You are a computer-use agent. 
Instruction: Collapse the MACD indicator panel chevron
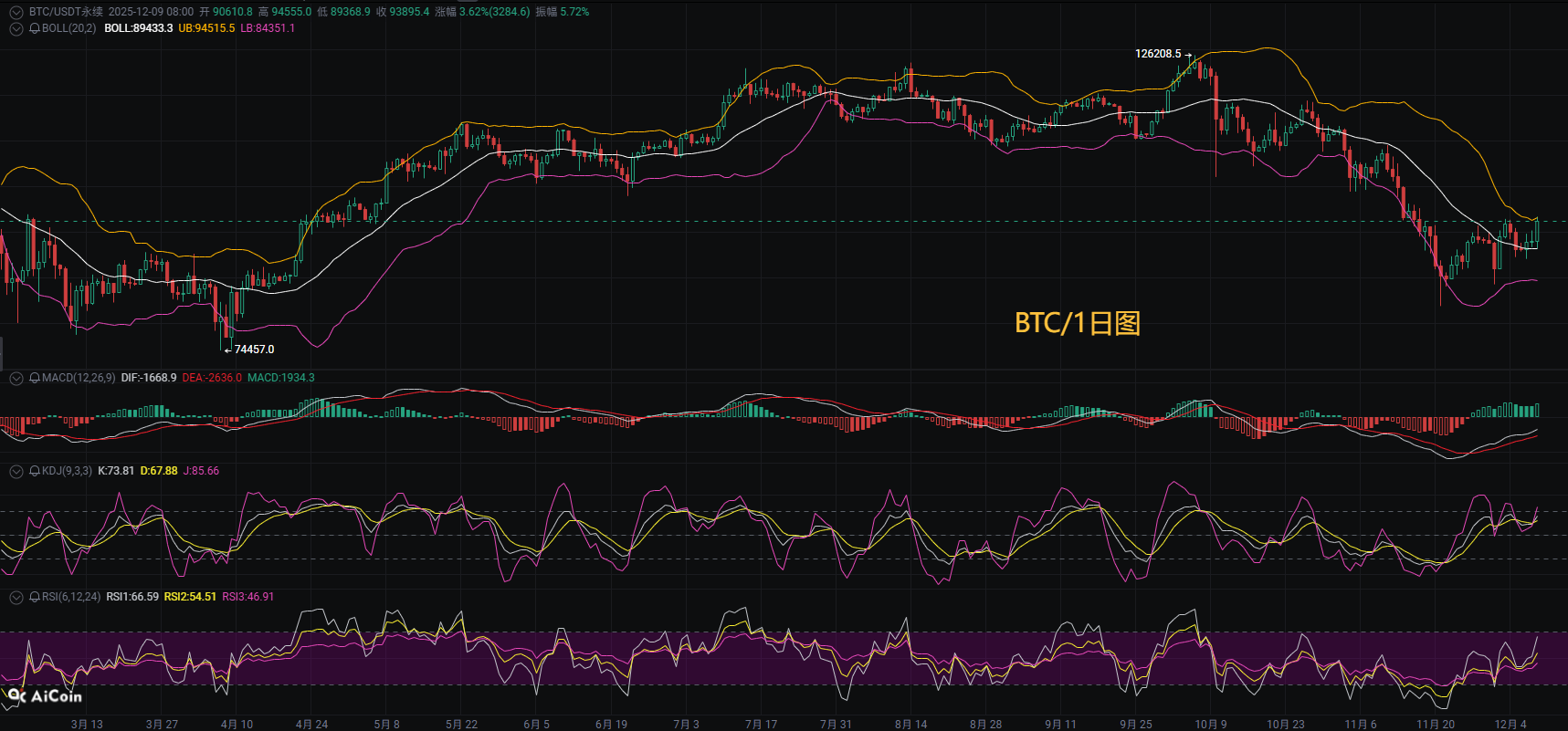(x=16, y=378)
